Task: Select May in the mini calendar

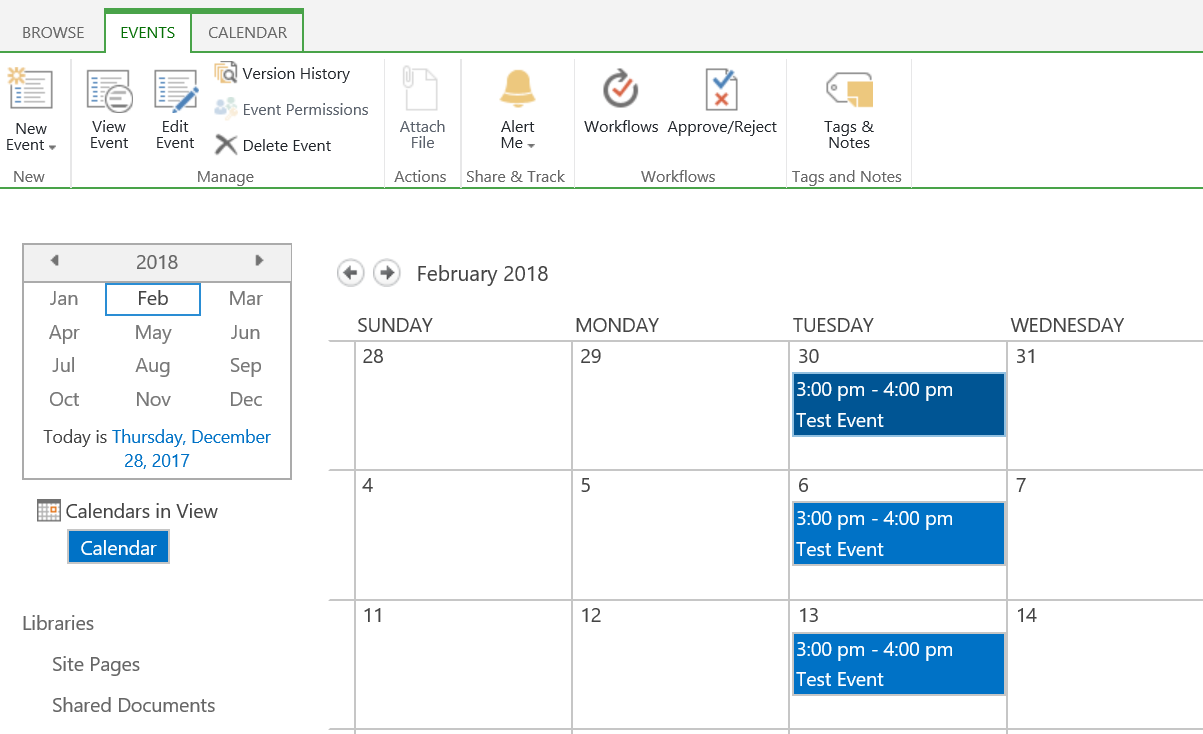Action: pos(152,332)
